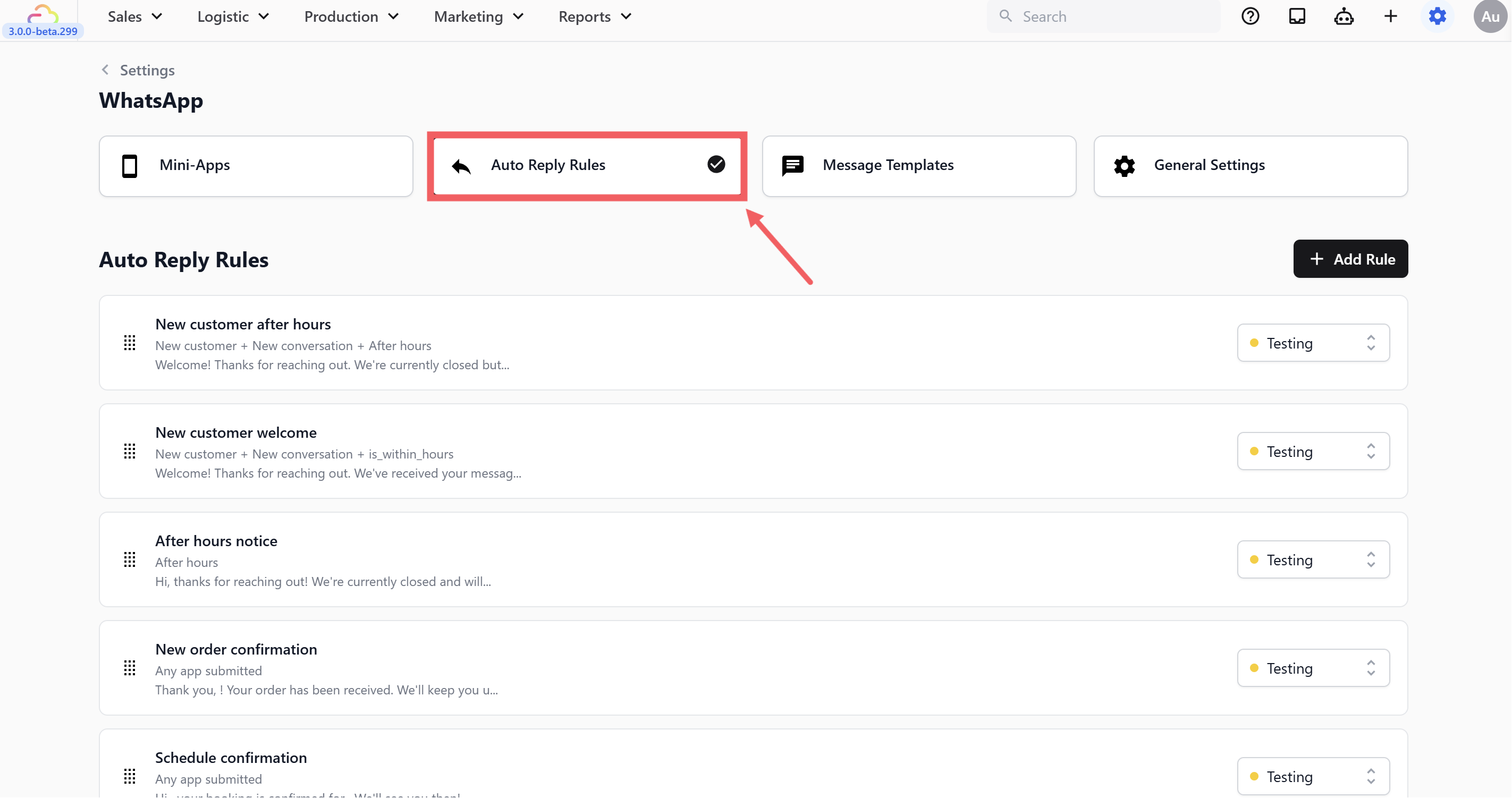
Task: Switch to the Message Templates tab
Action: tap(918, 165)
